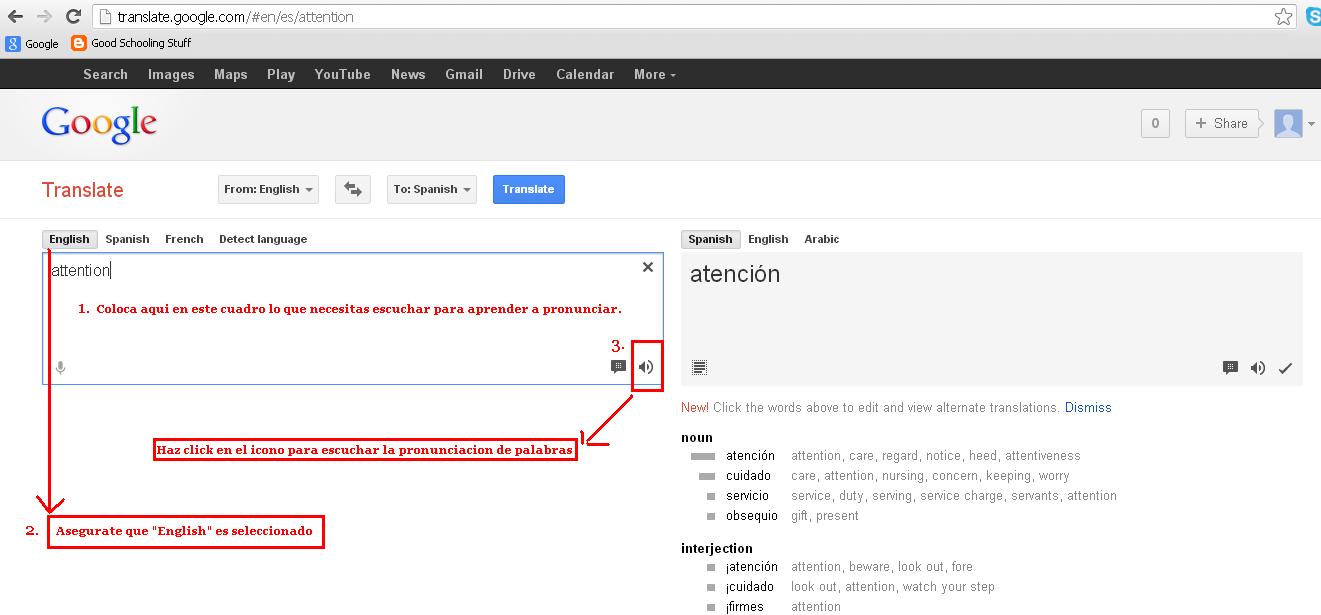Click noun translation servicio
The width and height of the screenshot is (1321, 615).
click(747, 496)
